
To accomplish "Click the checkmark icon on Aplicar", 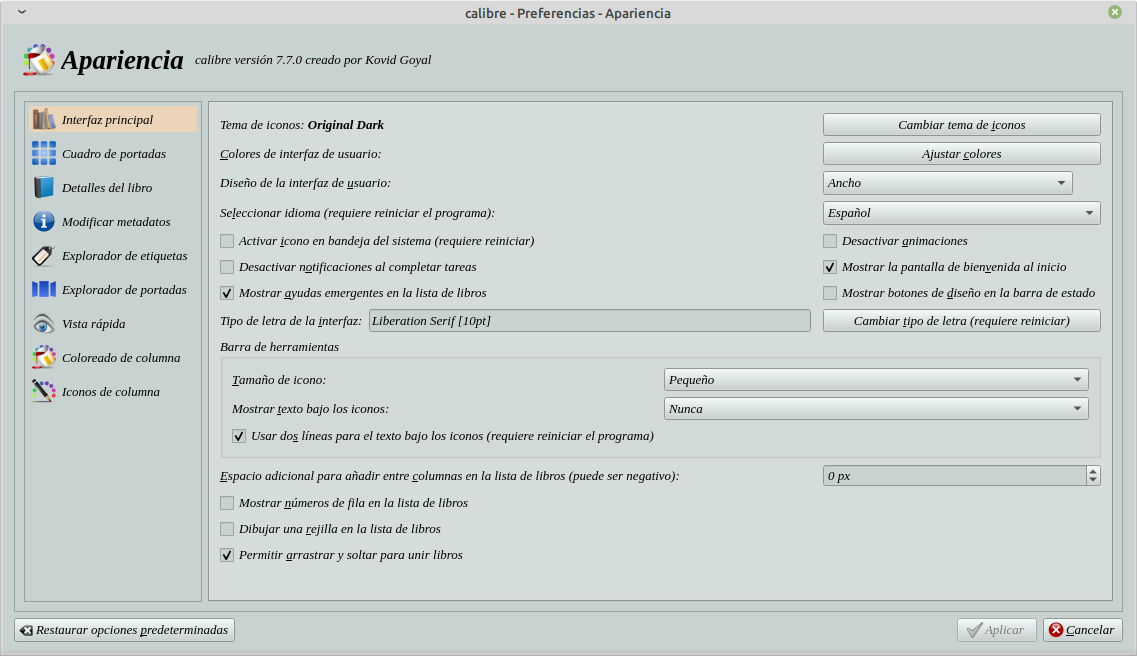I will click(x=974, y=630).
